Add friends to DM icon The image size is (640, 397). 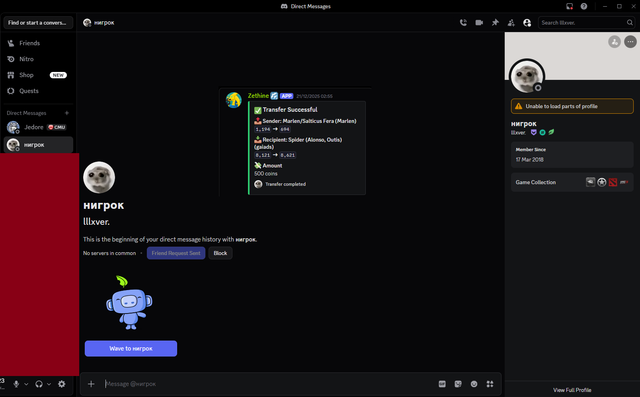click(x=511, y=23)
